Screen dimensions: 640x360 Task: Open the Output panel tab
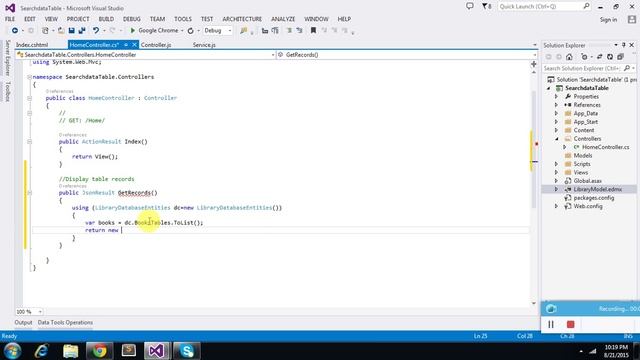coord(23,322)
